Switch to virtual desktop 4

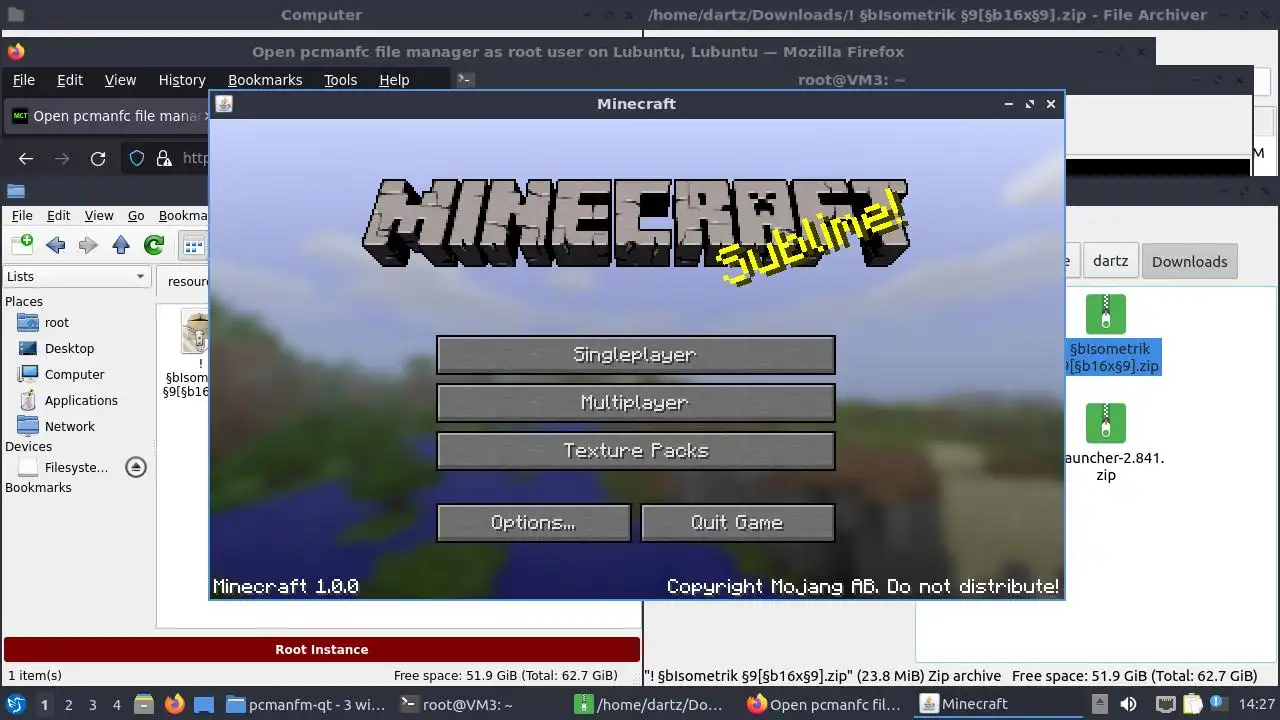coord(116,705)
